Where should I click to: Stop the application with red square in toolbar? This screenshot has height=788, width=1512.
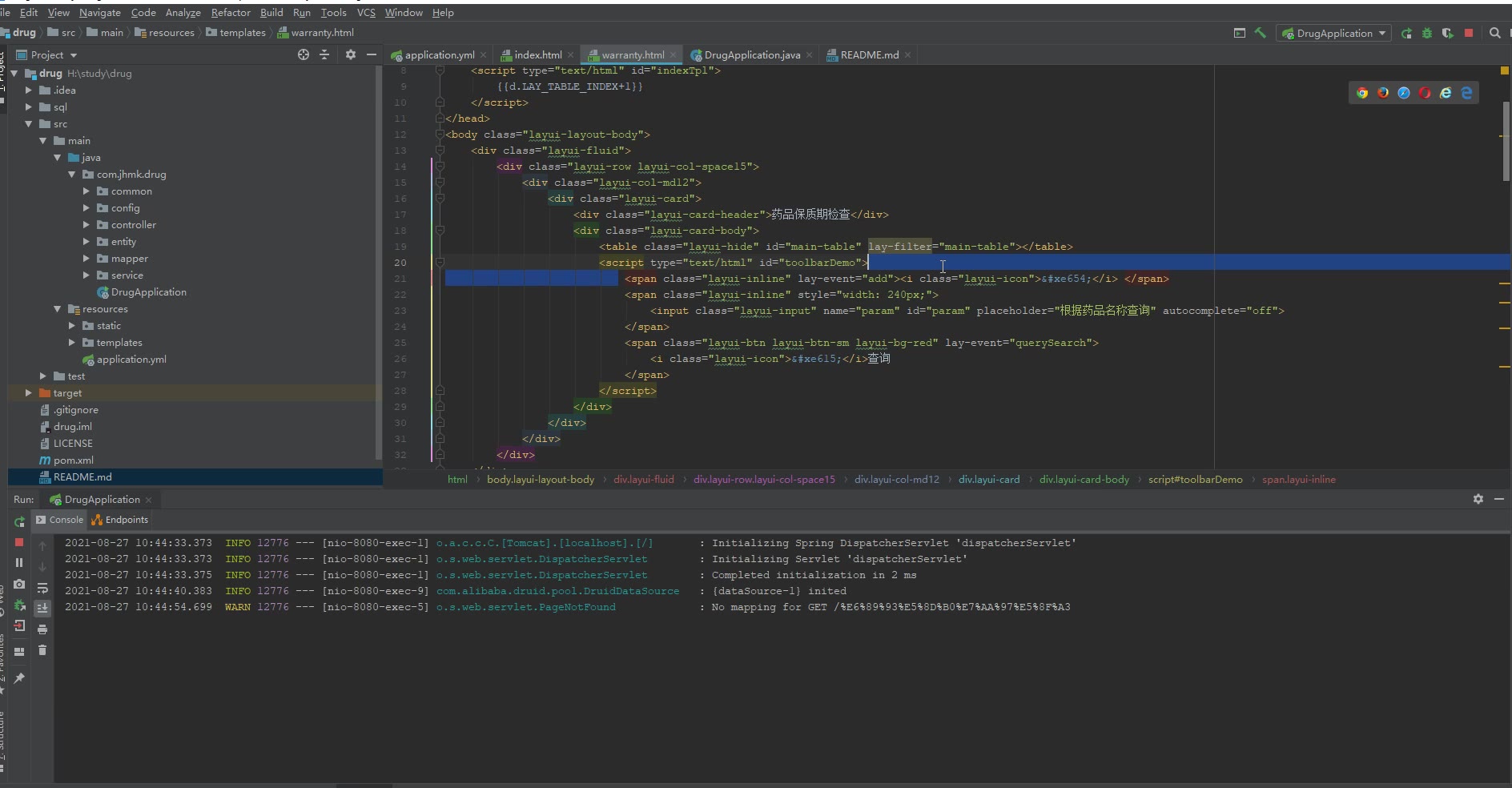click(1469, 33)
